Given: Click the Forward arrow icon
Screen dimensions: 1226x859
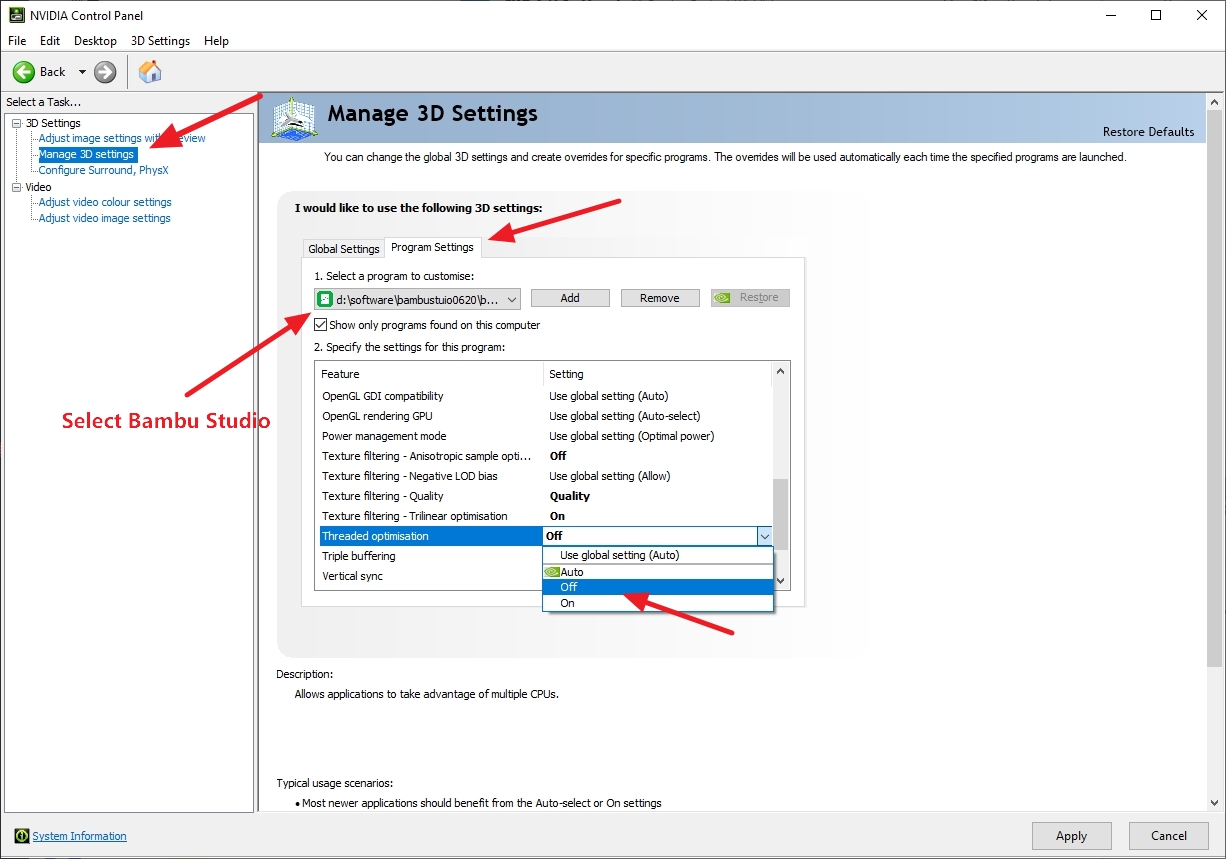Looking at the screenshot, I should click(x=105, y=72).
